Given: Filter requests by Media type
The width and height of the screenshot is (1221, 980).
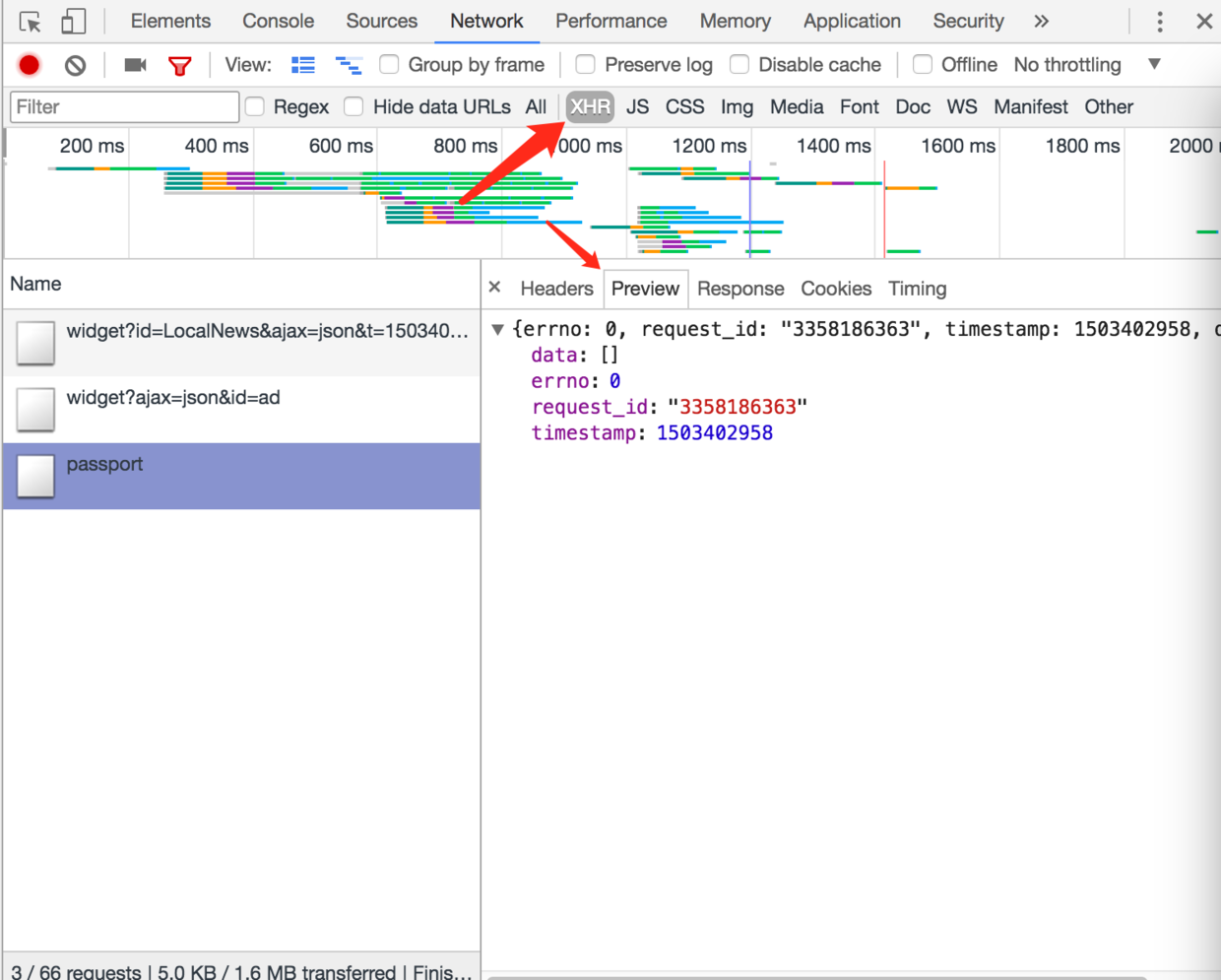Looking at the screenshot, I should click(797, 106).
